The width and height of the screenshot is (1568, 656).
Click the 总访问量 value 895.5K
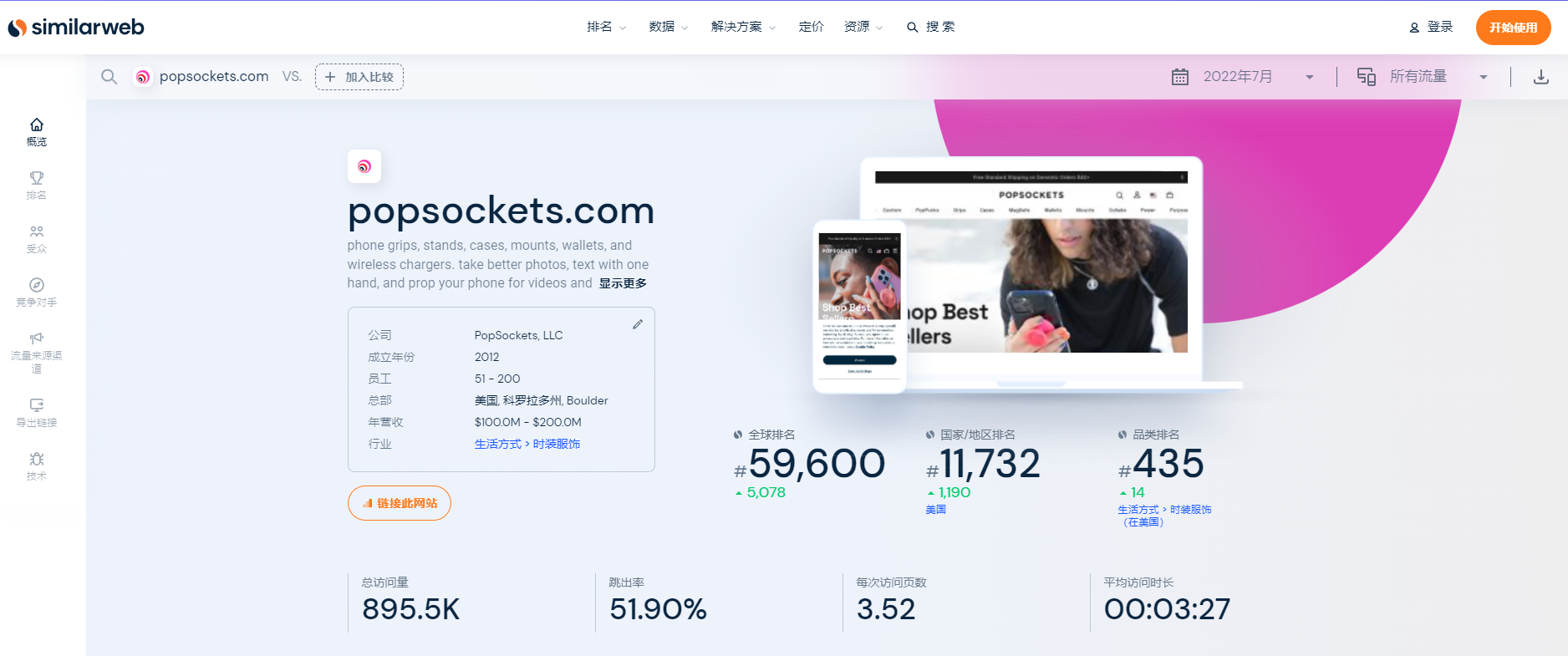(411, 609)
